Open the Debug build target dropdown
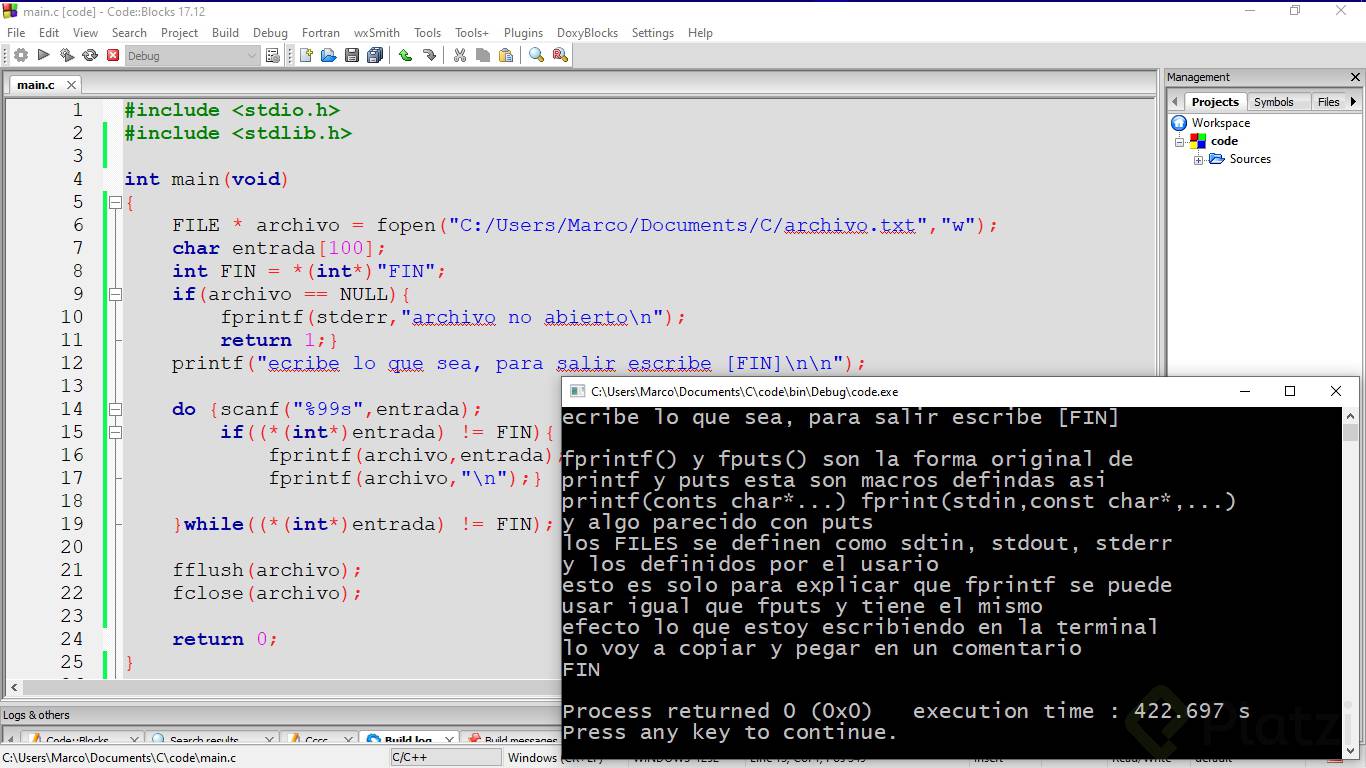The width and height of the screenshot is (1366, 768). pyautogui.click(x=192, y=56)
